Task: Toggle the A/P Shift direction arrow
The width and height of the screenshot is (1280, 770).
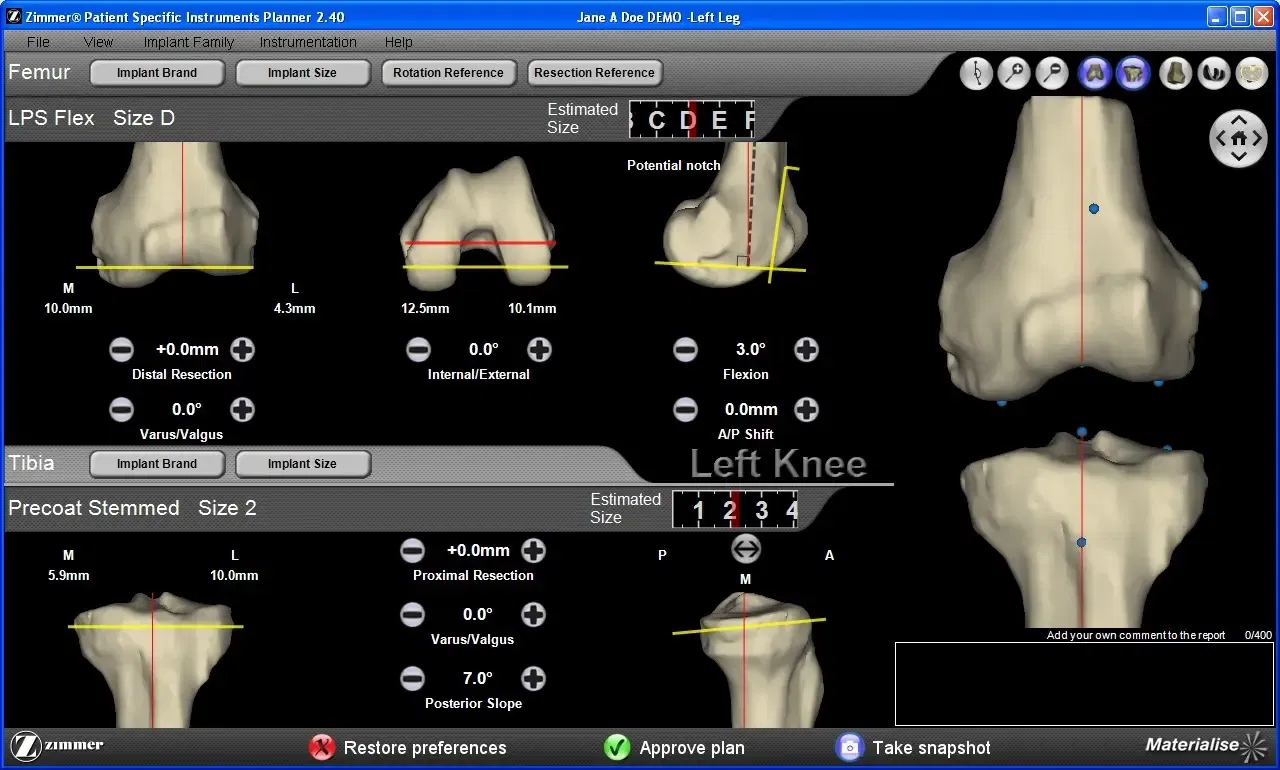Action: tap(746, 549)
